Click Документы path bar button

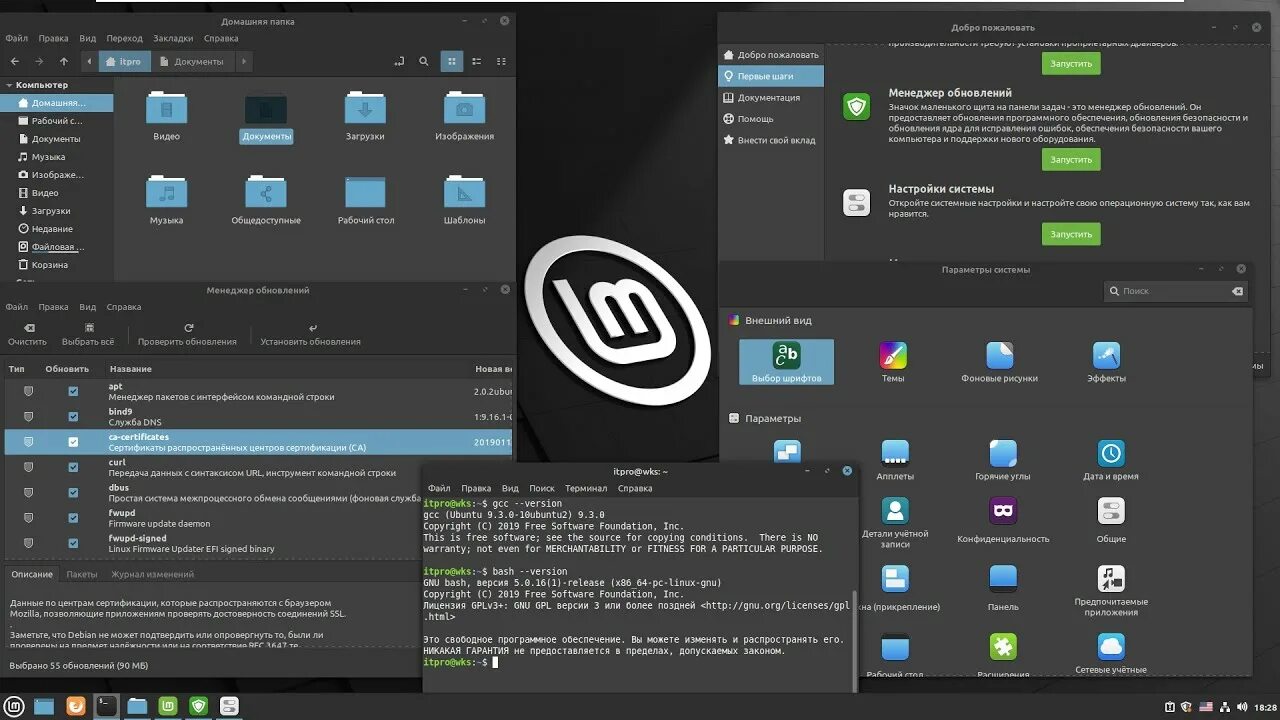tap(193, 61)
